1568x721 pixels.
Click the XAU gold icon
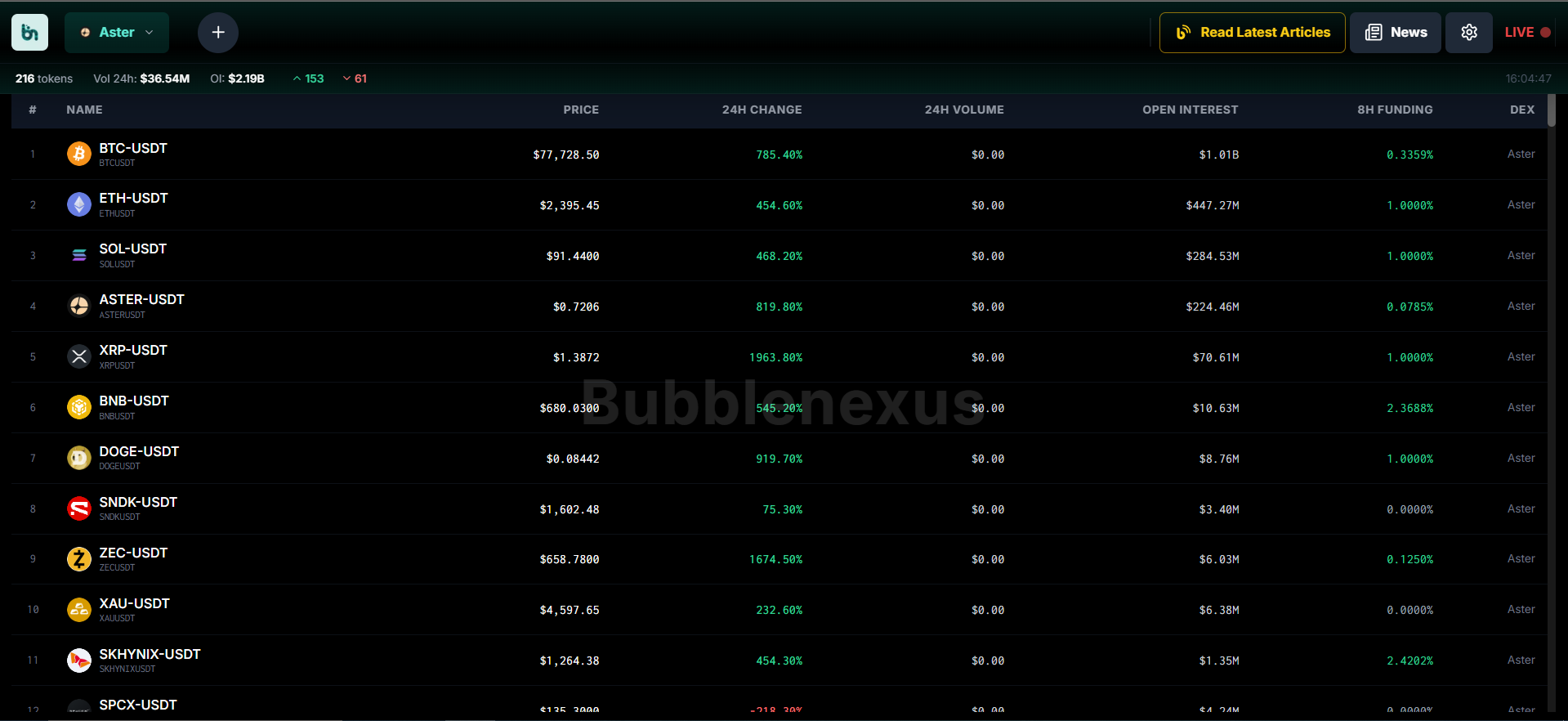point(79,610)
